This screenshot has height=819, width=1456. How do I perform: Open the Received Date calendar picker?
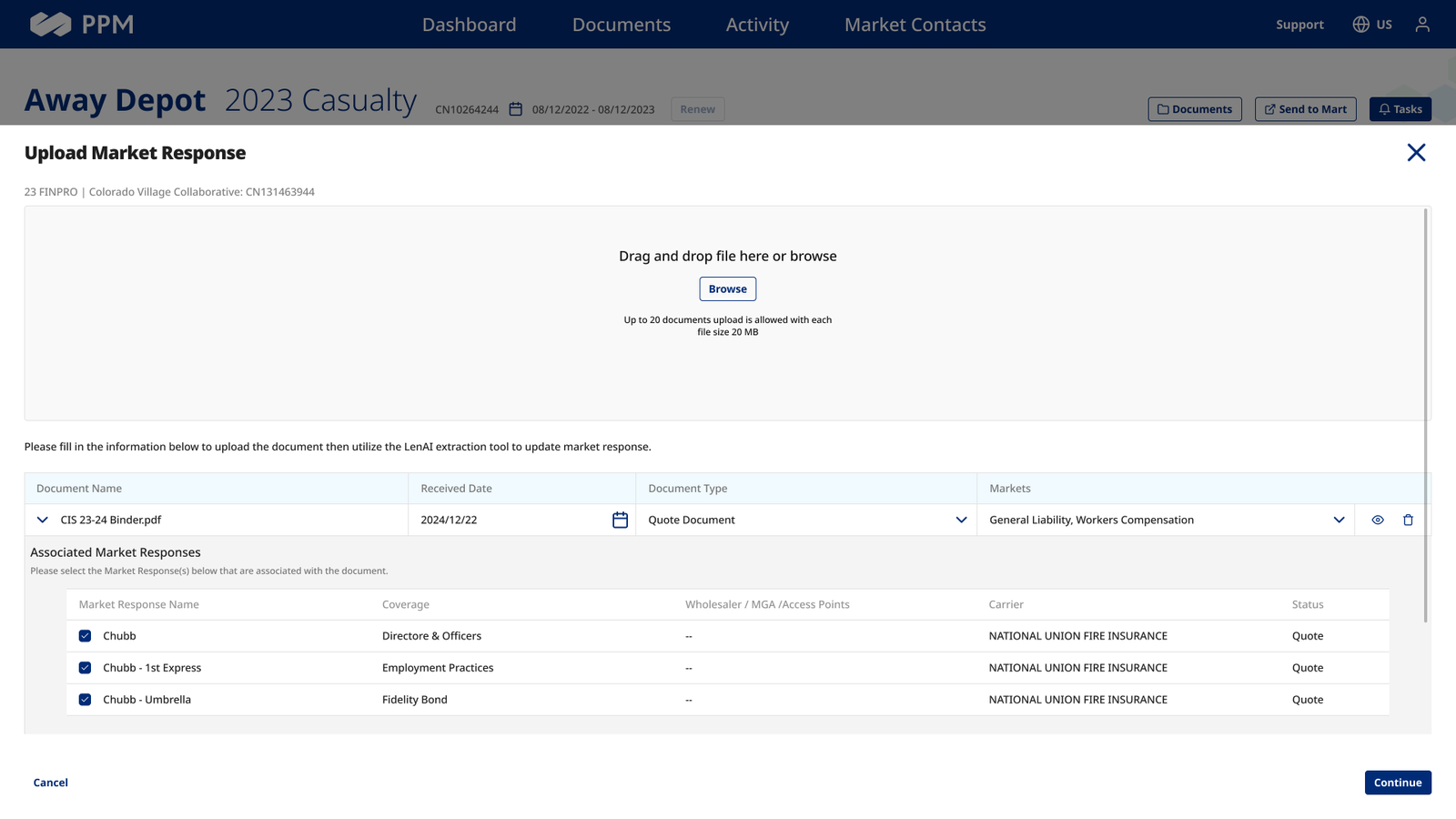[620, 520]
